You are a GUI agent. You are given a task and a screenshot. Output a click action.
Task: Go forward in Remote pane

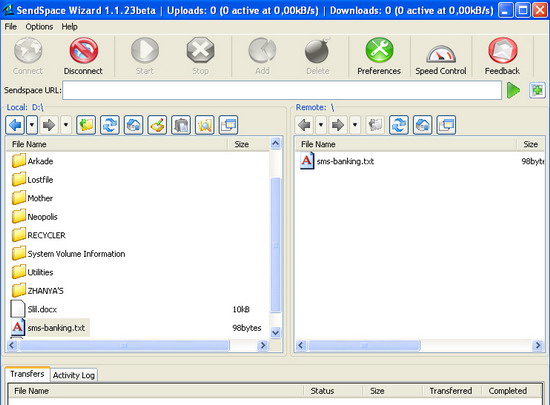(x=338, y=125)
